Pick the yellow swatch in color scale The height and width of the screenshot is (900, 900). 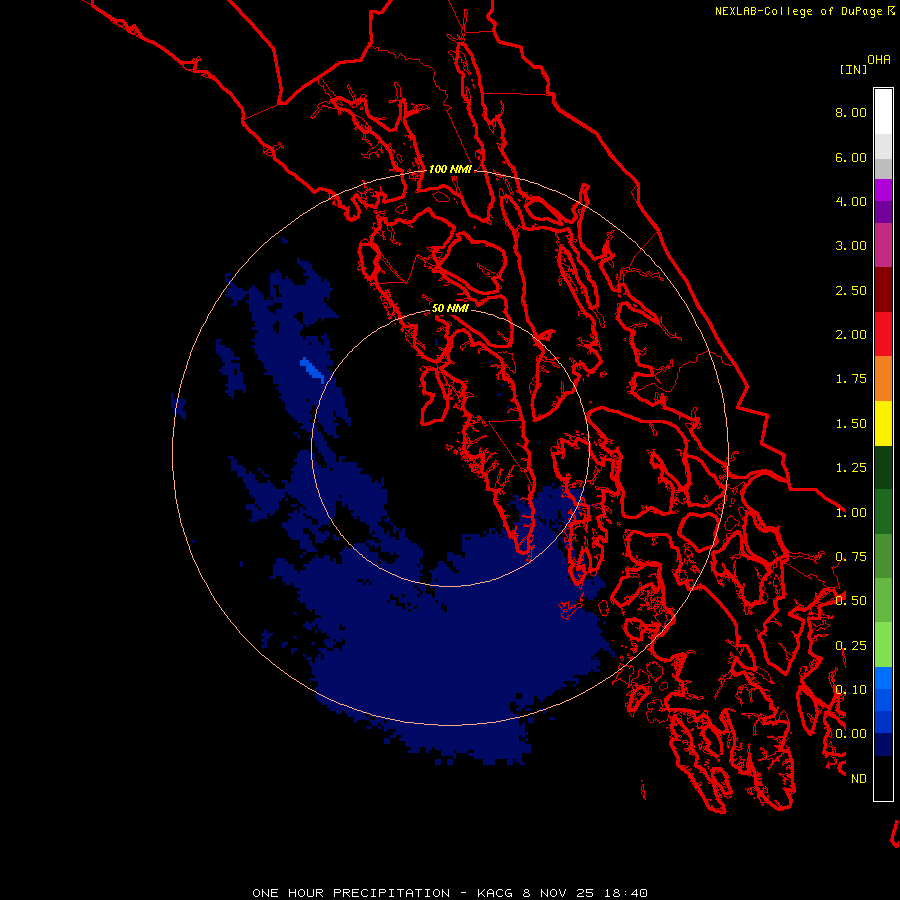click(x=883, y=424)
